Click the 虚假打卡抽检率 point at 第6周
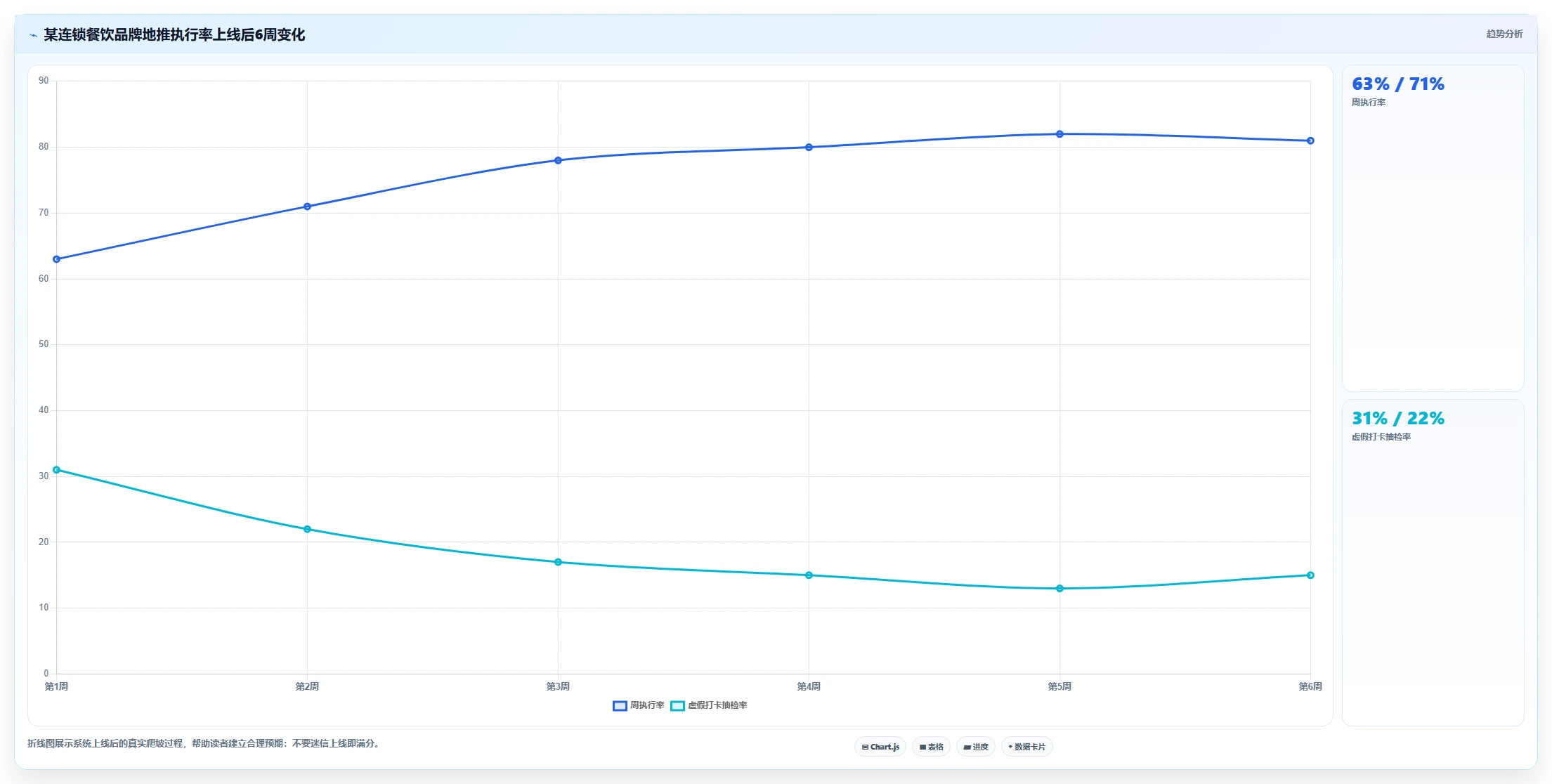Viewport: 1552px width, 784px height. [x=1310, y=575]
